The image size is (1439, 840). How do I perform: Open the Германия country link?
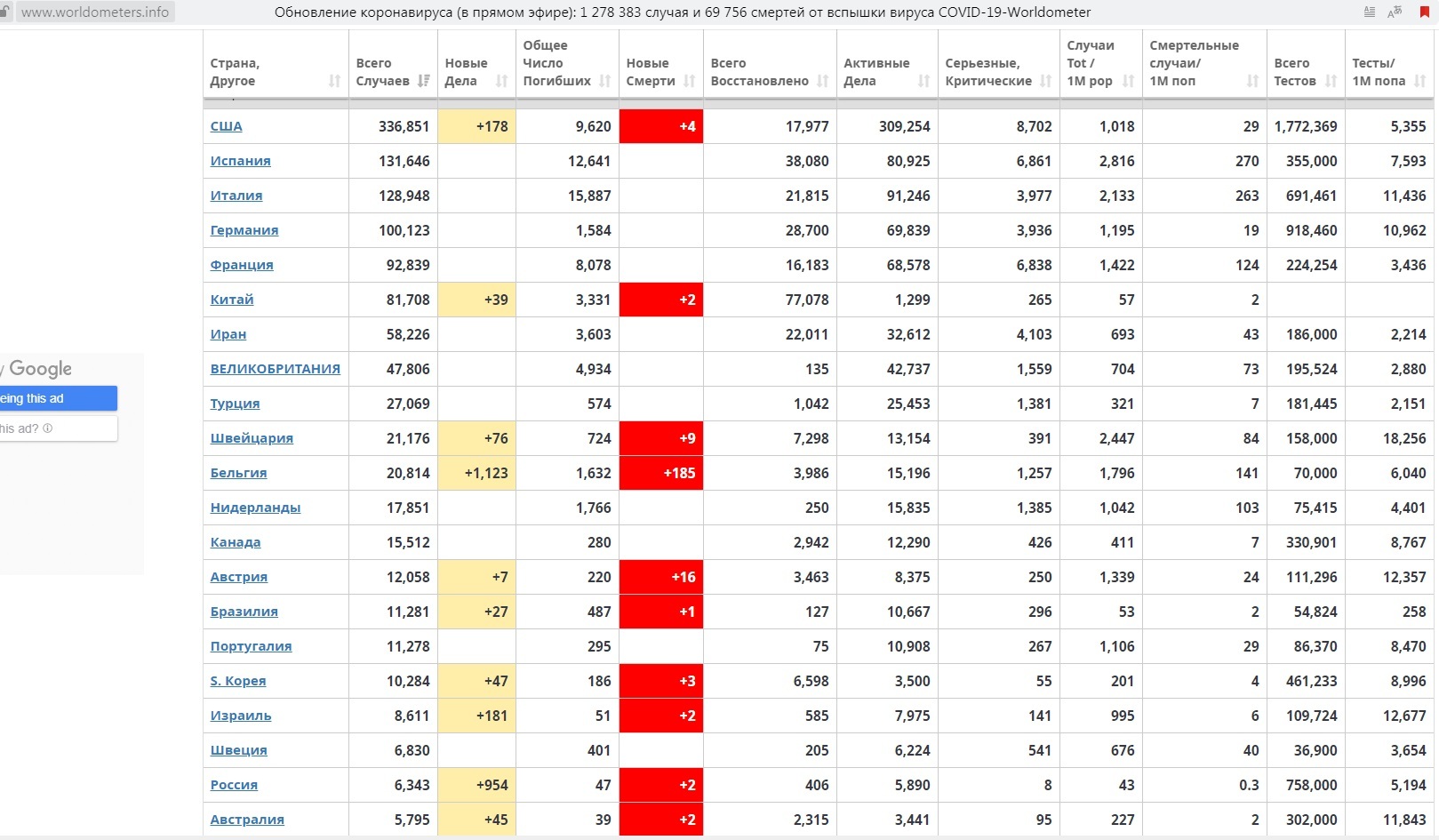click(244, 230)
